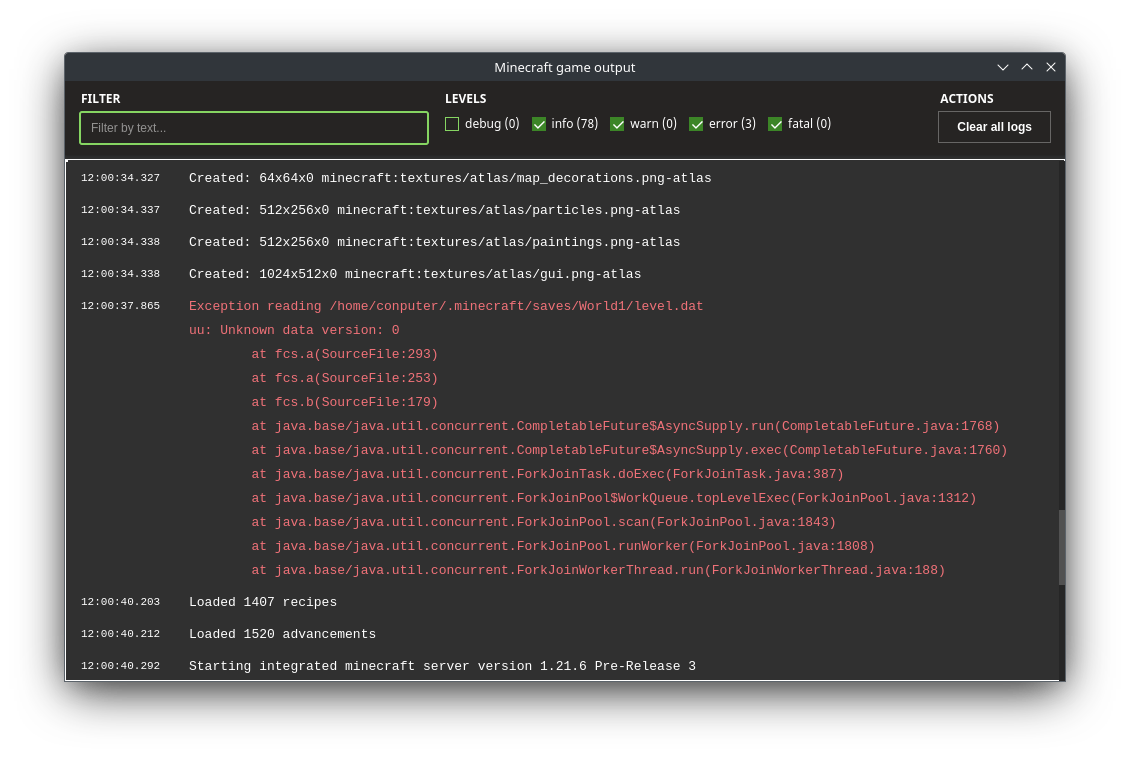Click the 'Unknown data version: 0' error line
This screenshot has width=1130, height=758.
294,330
